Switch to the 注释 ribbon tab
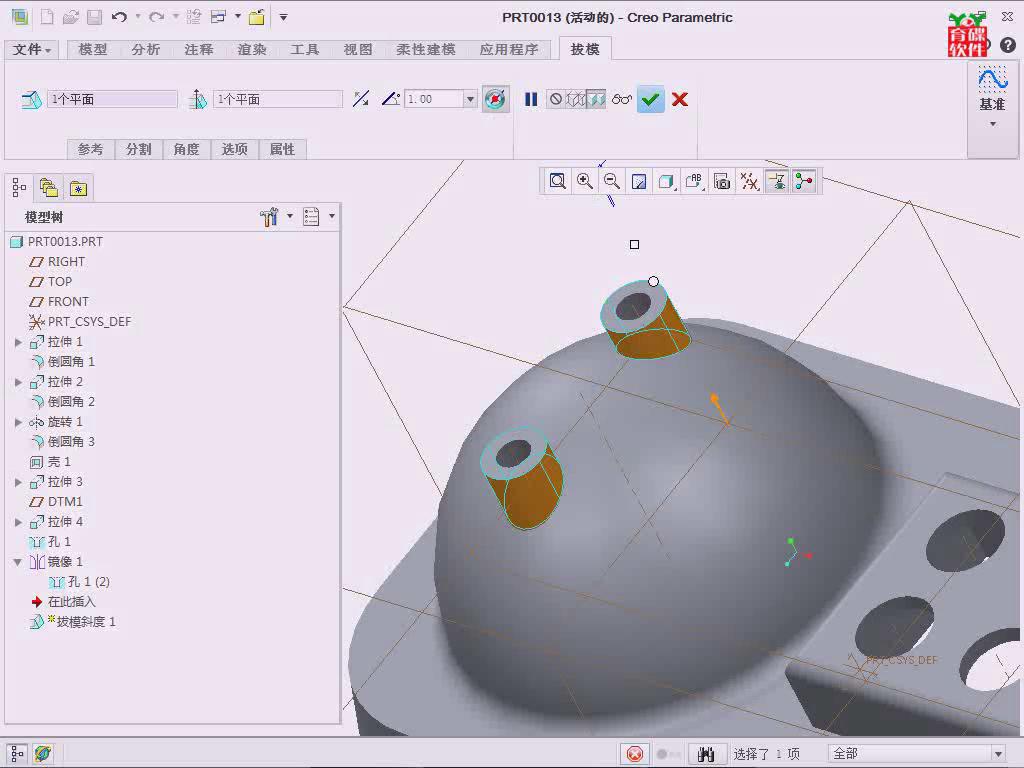 pos(199,50)
